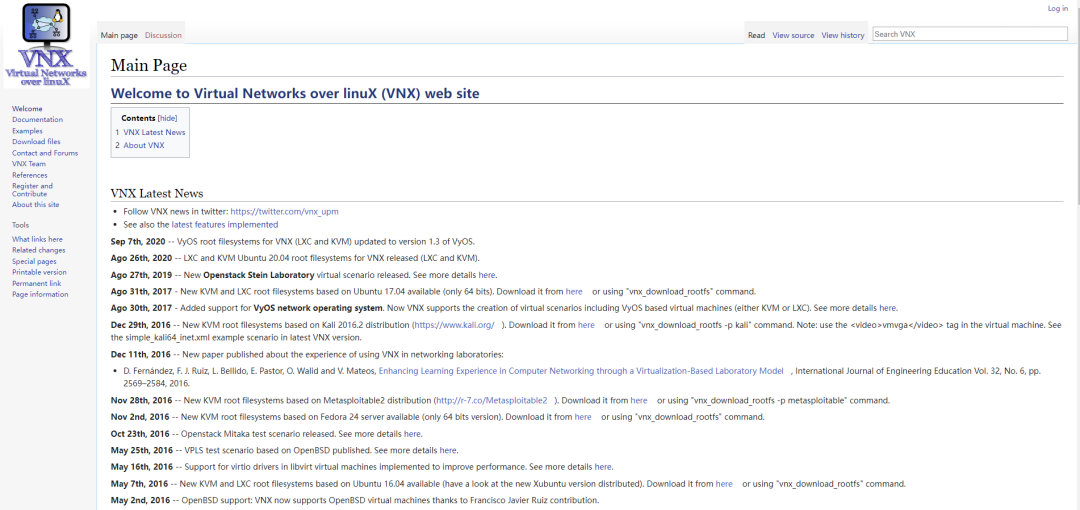Click 'here' link in Openstack Mitaka entry
The image size is (1080, 510).
click(412, 434)
